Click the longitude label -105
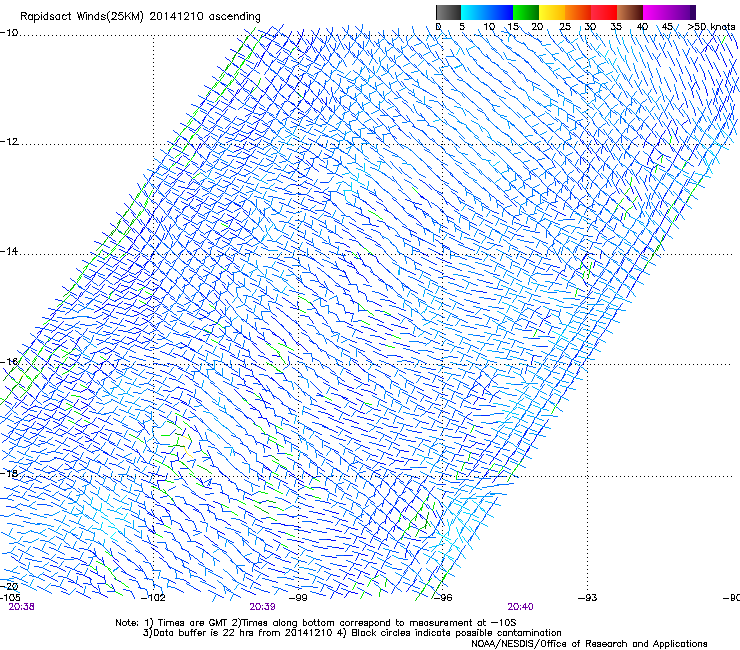 10,598
